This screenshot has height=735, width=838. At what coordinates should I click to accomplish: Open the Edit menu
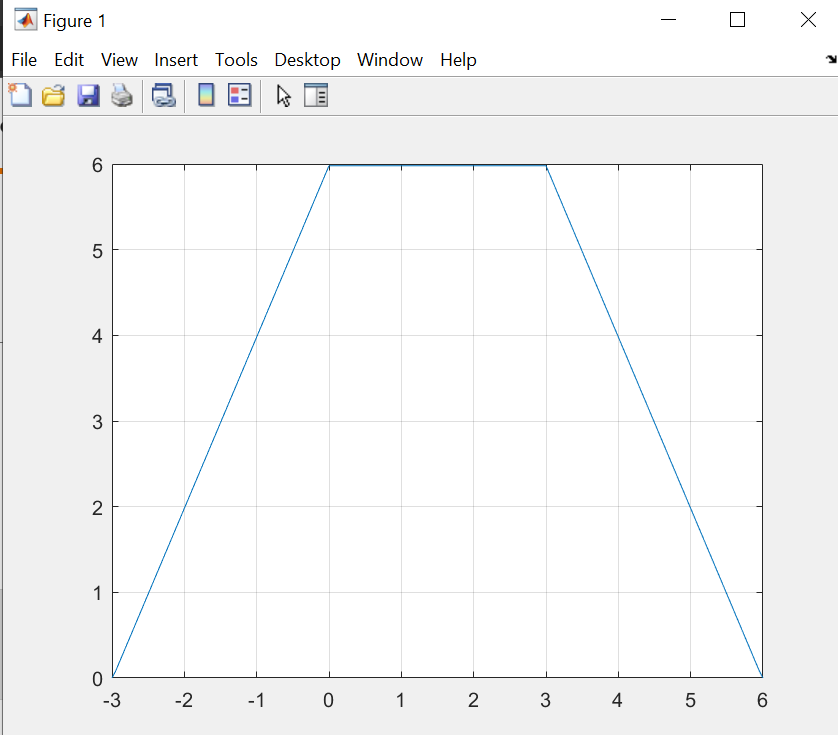[69, 60]
